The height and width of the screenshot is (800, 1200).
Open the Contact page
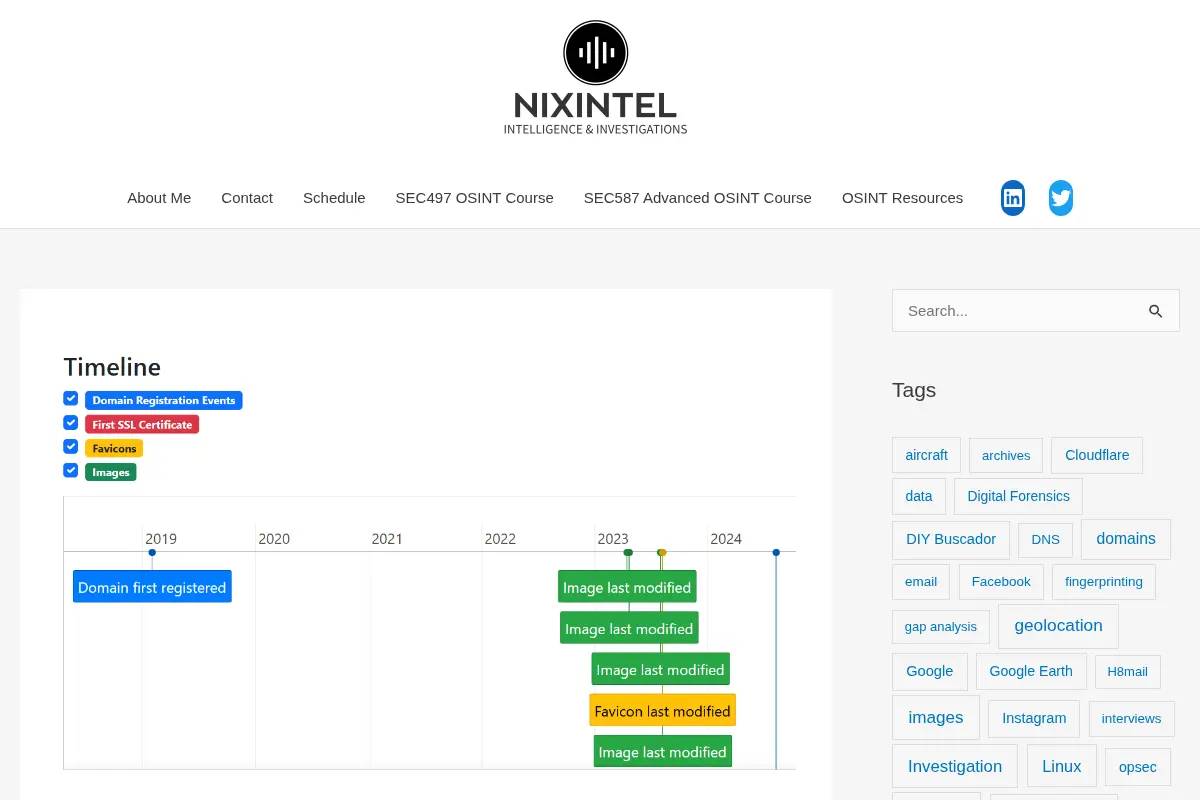pyautogui.click(x=247, y=198)
